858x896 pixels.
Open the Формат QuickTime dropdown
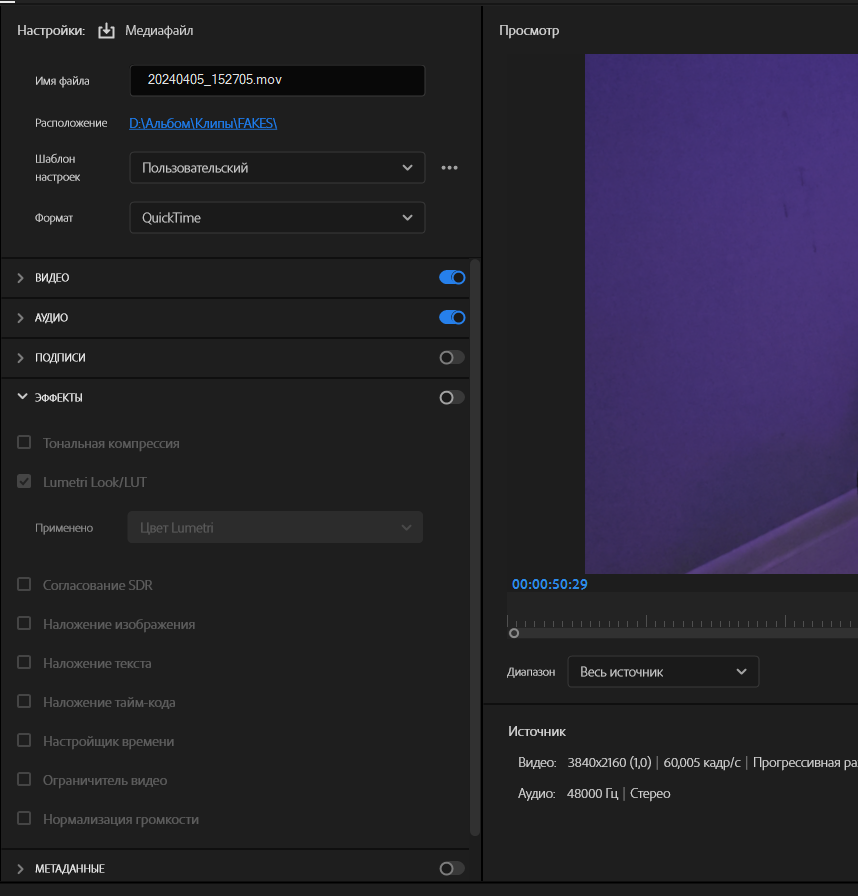tap(275, 217)
